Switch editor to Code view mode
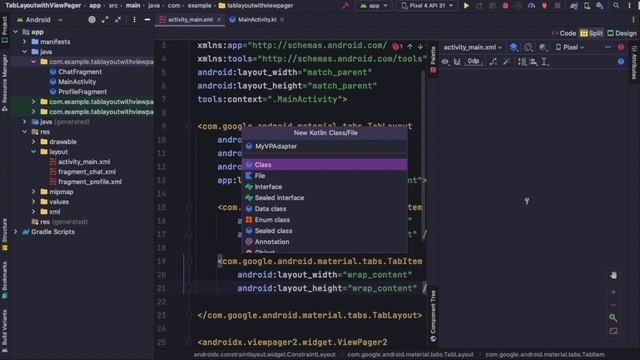 pos(564,33)
